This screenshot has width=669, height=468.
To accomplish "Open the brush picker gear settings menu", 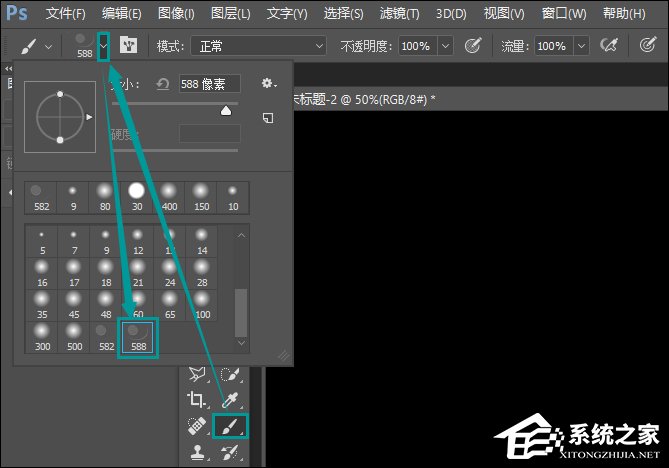I will click(x=269, y=83).
